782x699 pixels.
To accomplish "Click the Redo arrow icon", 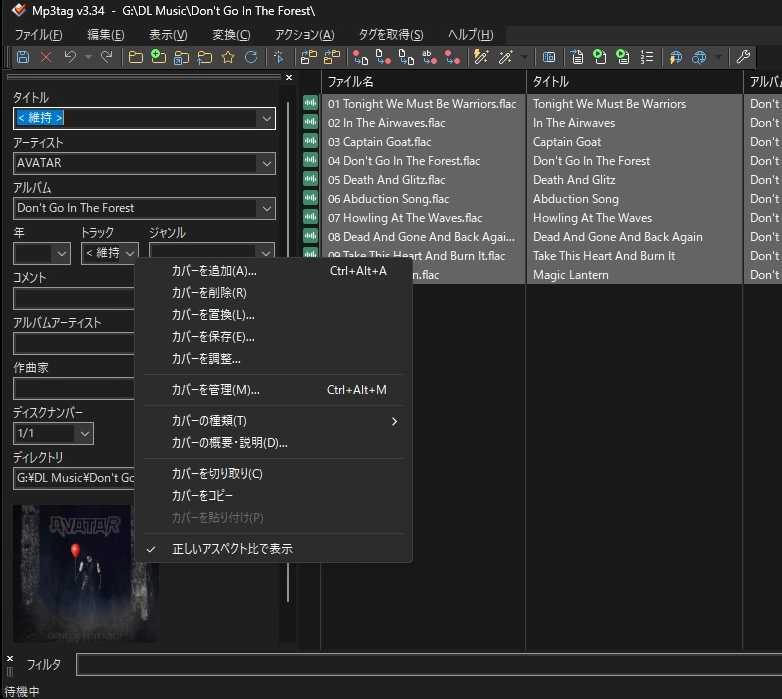I will pyautogui.click(x=107, y=57).
